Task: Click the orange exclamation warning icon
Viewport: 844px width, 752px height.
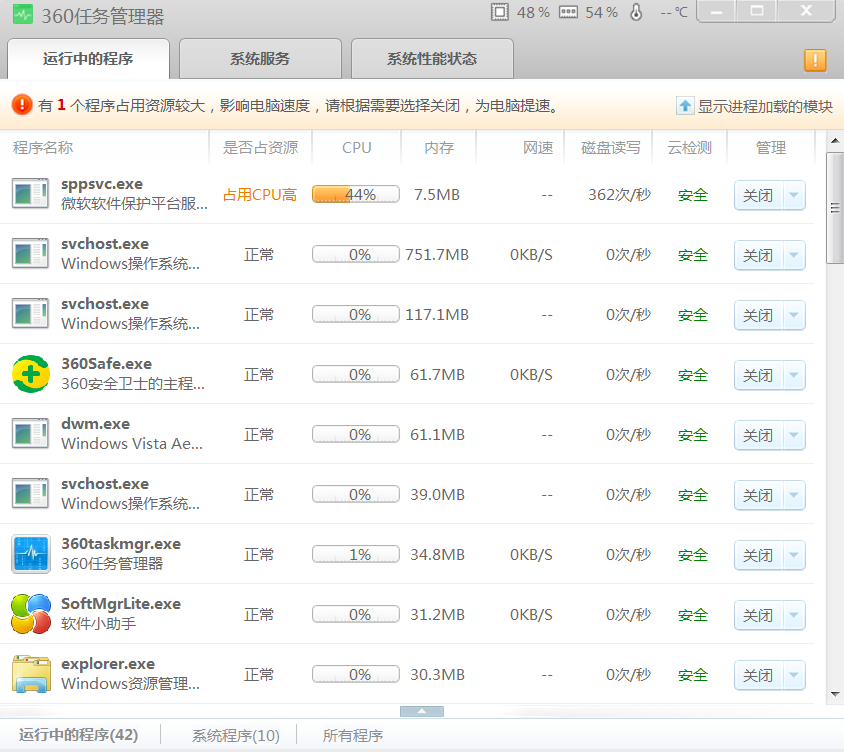Action: [x=815, y=60]
